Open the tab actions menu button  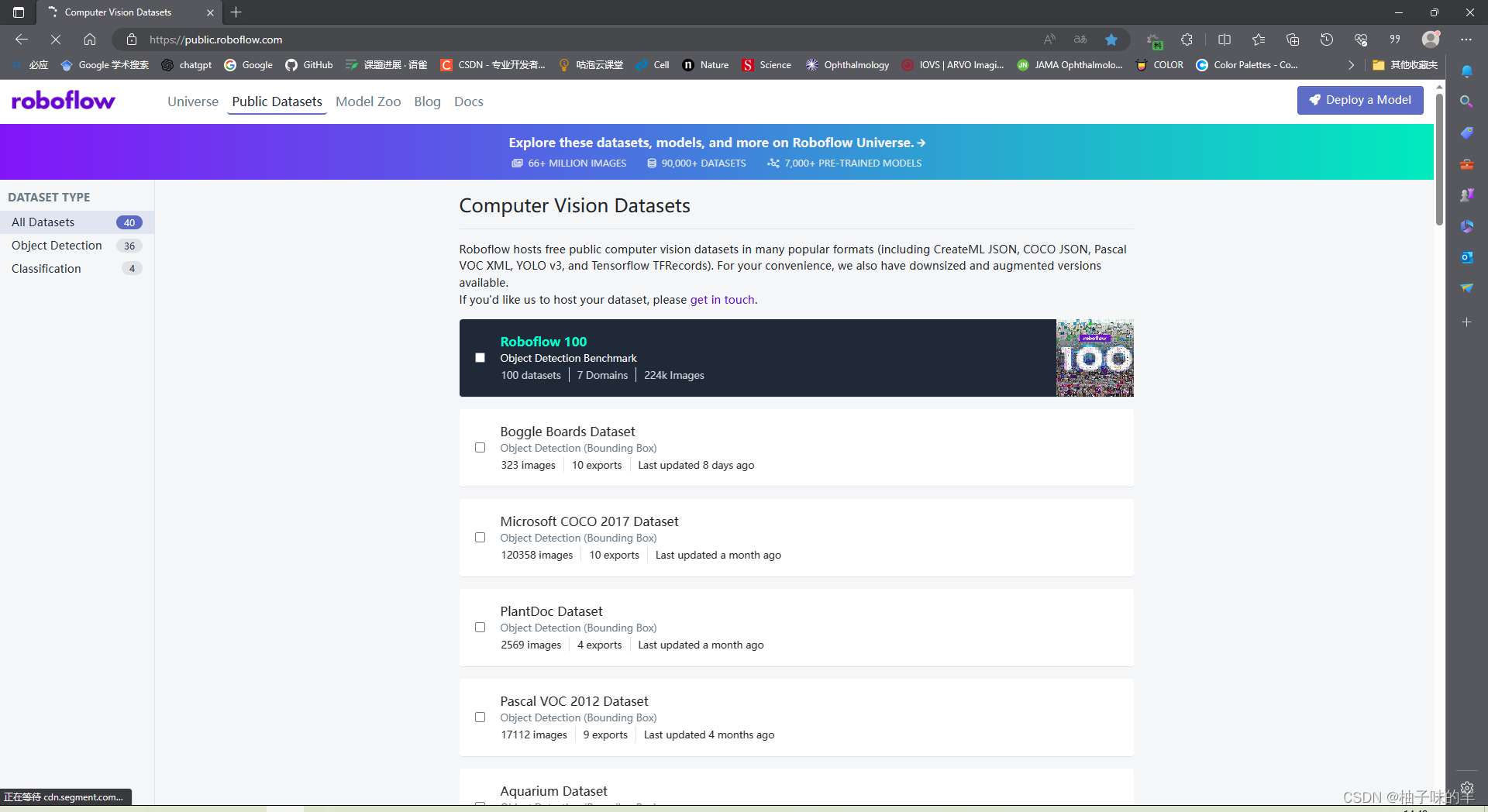click(19, 12)
